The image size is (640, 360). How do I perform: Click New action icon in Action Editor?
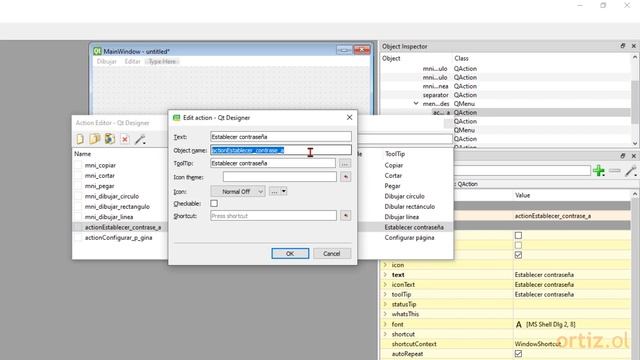[80, 139]
